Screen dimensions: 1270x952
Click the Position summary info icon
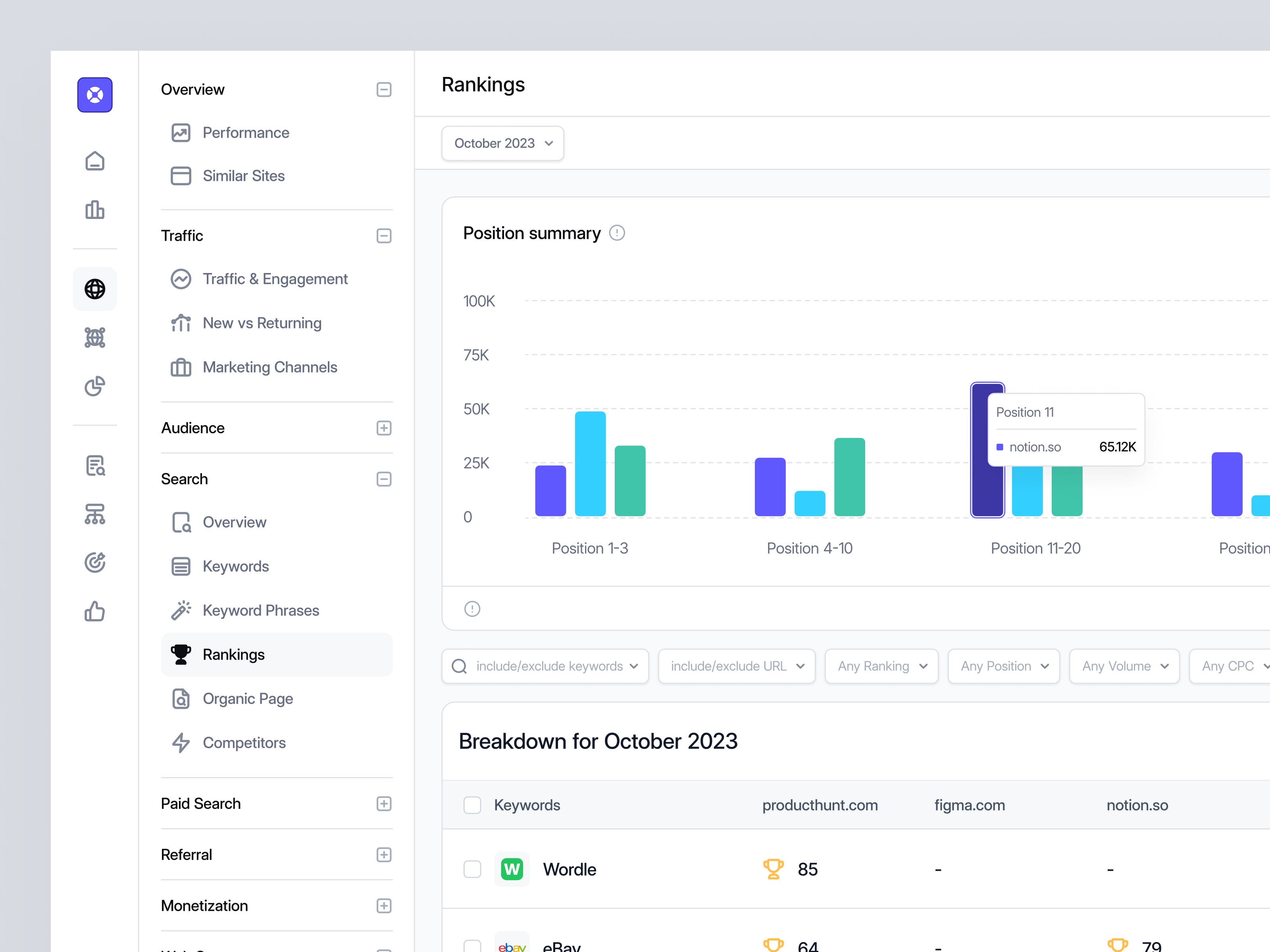[x=617, y=233]
